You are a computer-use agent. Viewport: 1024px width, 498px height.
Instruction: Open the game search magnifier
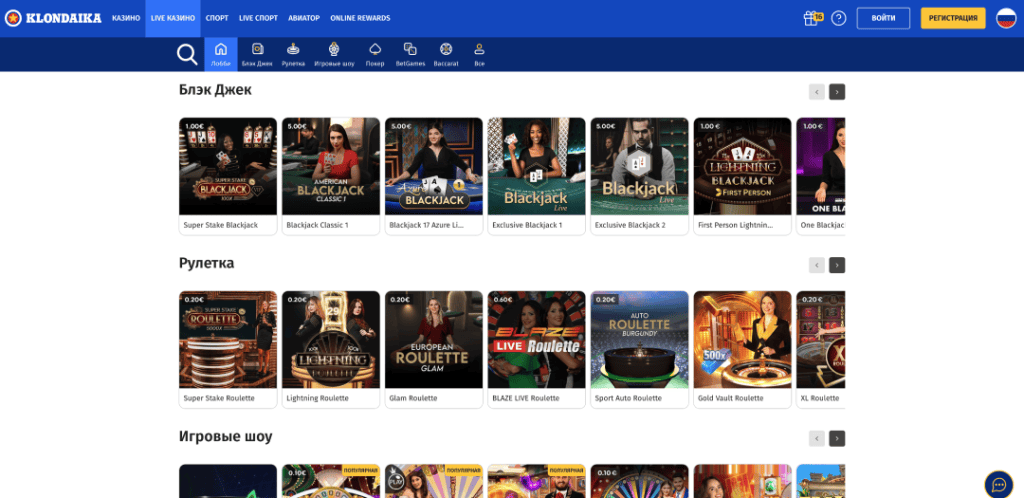187,55
